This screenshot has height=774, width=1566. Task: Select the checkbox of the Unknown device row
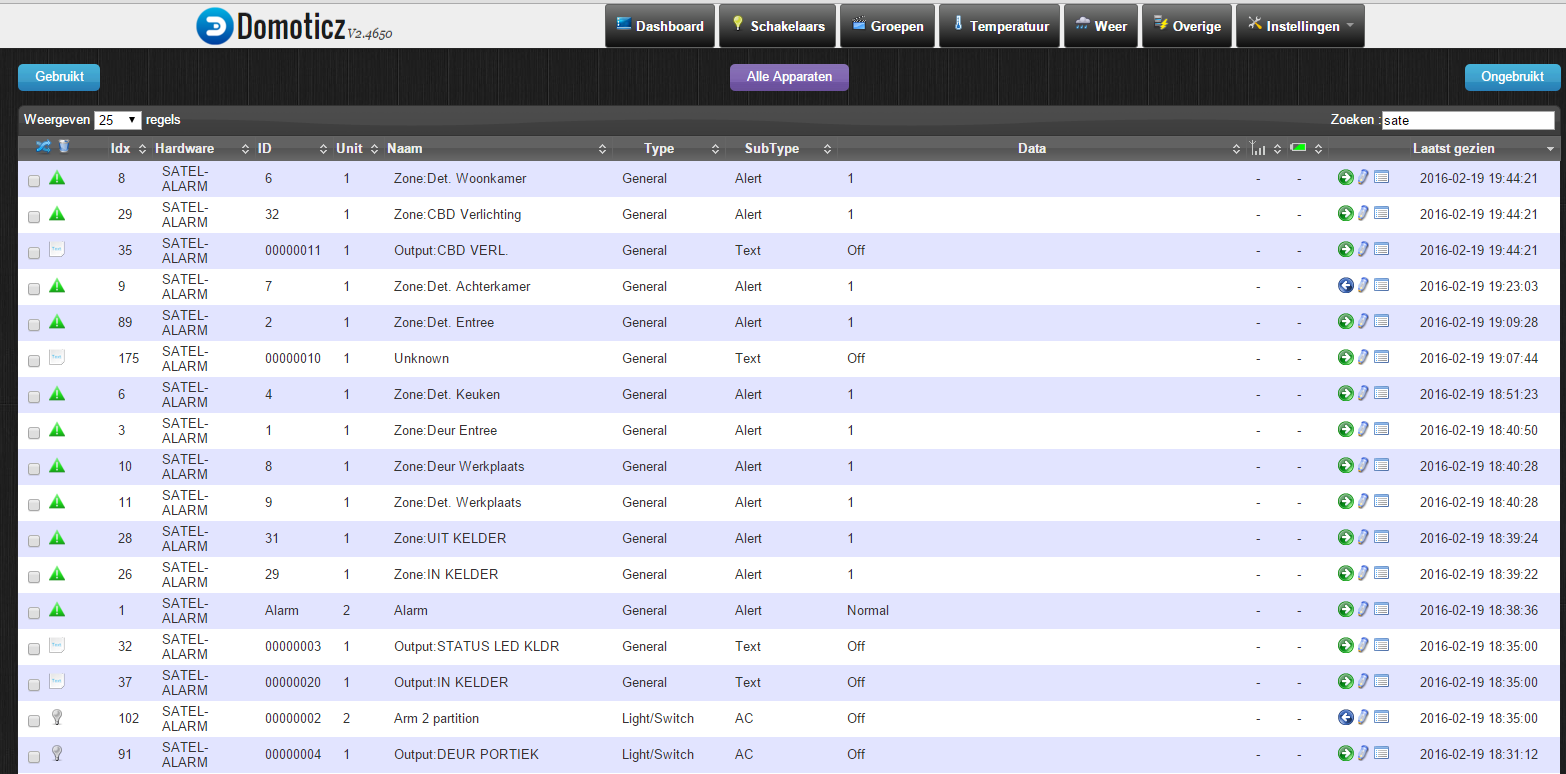[x=34, y=361]
